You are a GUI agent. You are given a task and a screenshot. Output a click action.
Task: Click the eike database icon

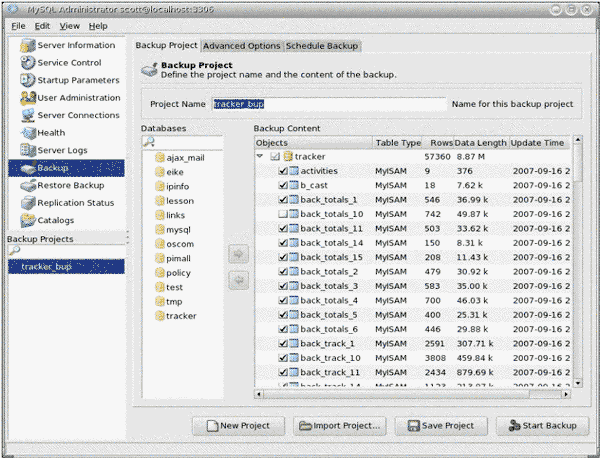[x=160, y=172]
